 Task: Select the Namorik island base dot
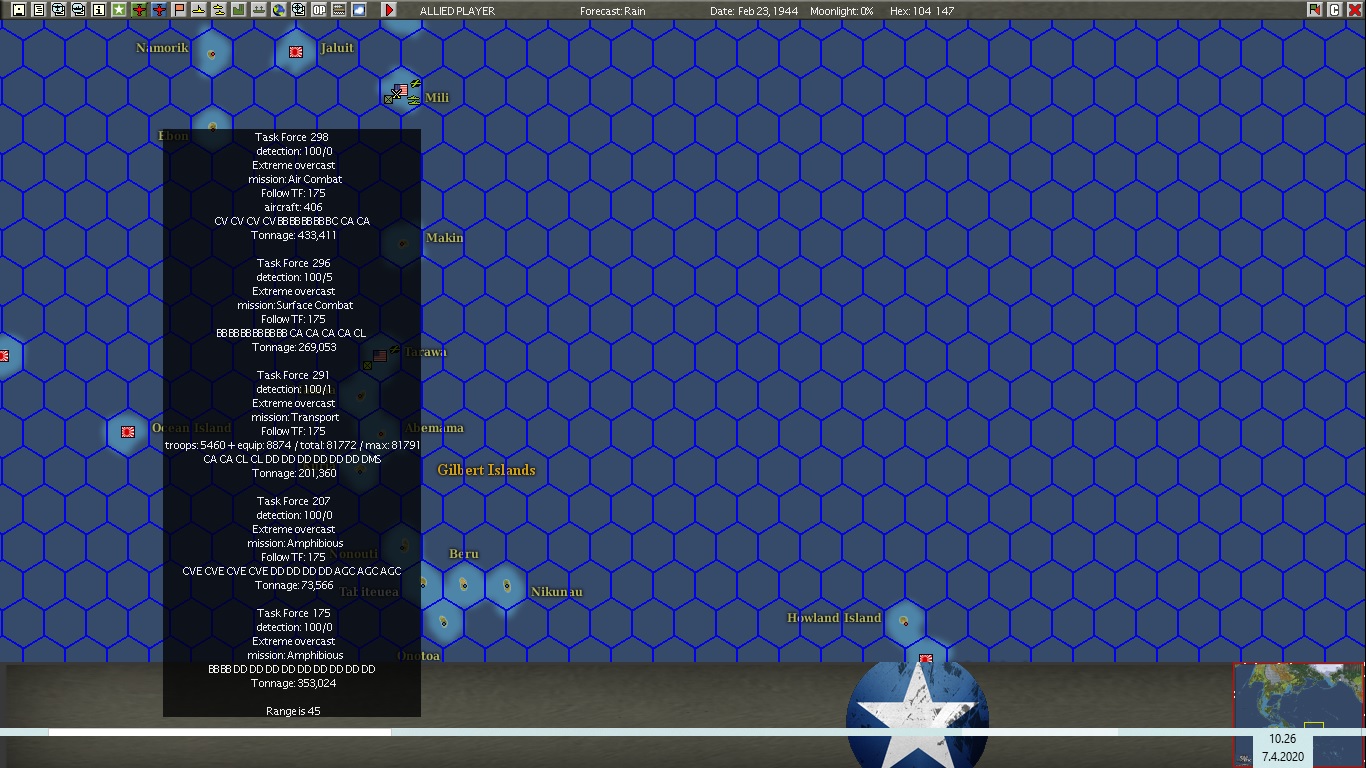coord(212,54)
